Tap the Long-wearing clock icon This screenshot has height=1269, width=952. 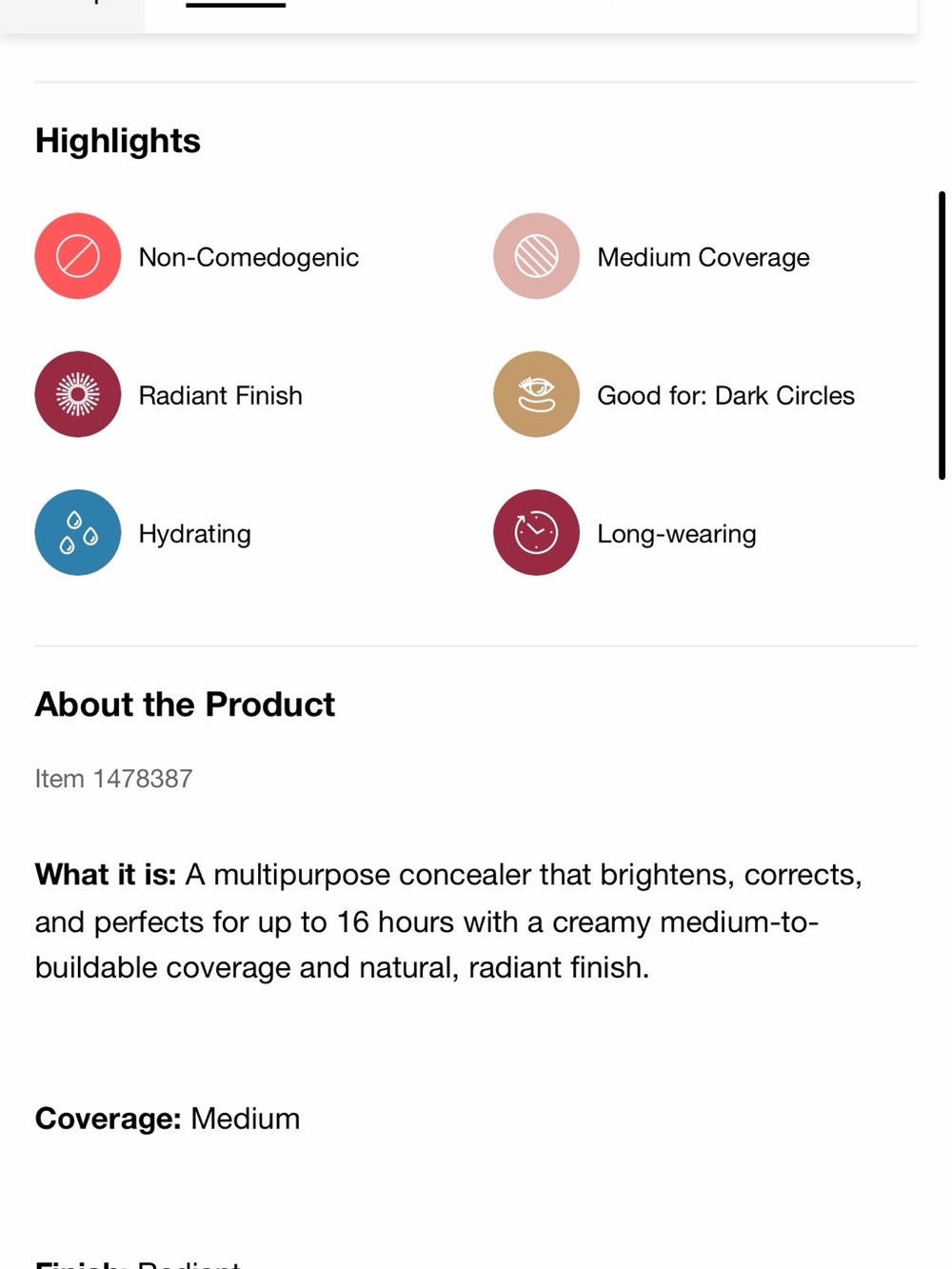point(536,532)
